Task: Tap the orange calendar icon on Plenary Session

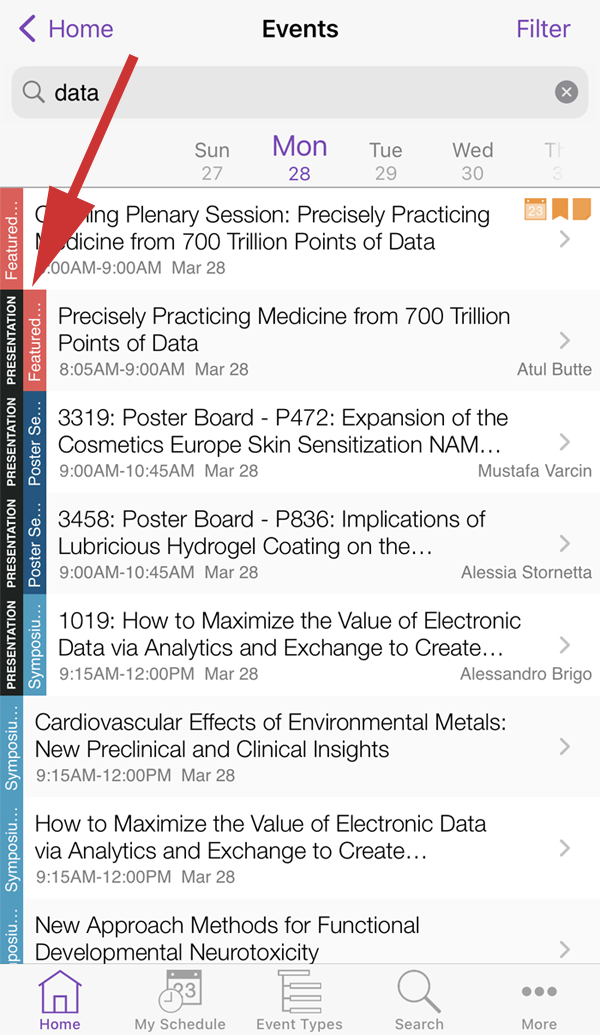Action: (x=535, y=209)
